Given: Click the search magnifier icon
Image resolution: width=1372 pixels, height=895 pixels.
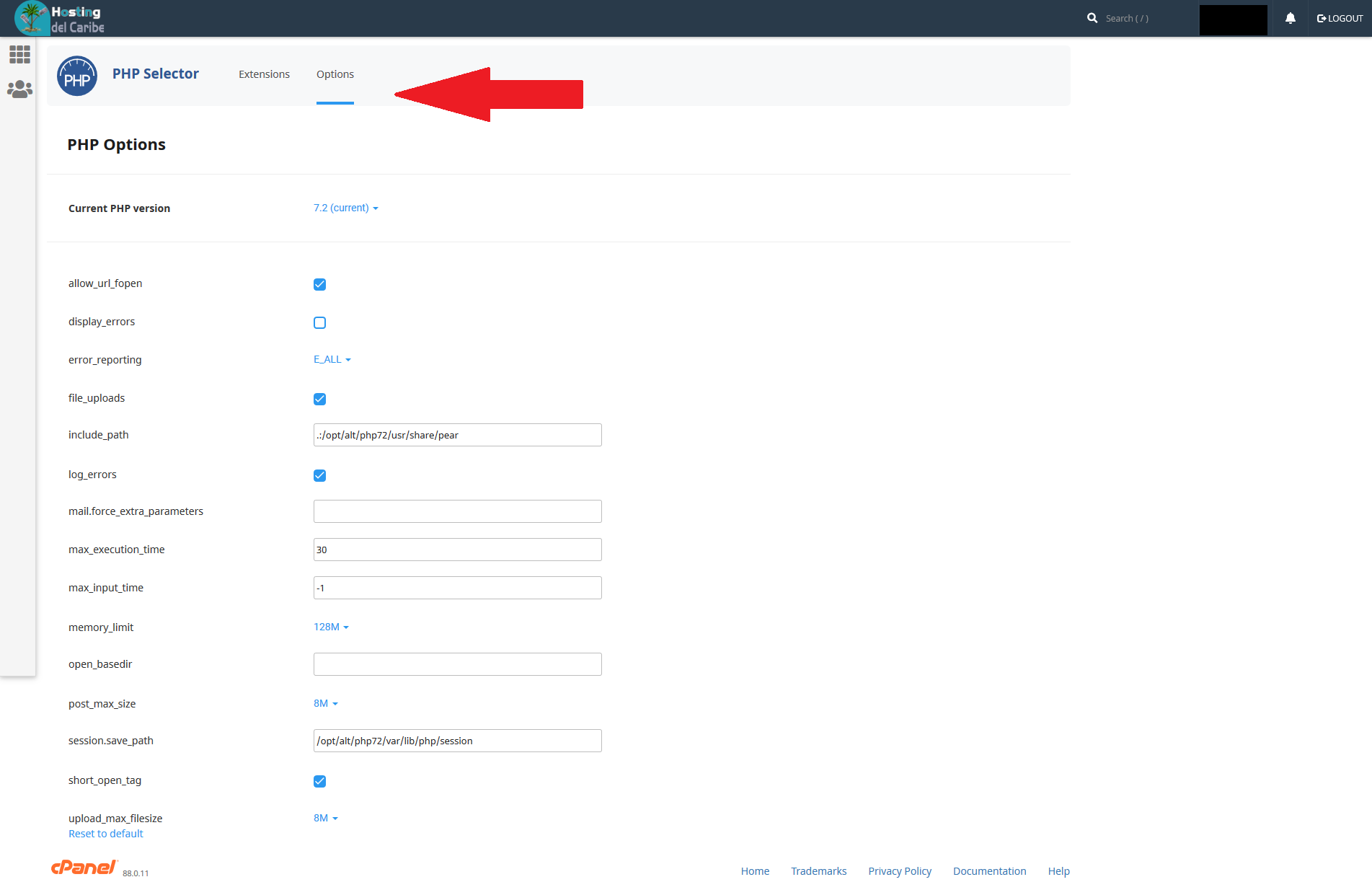Looking at the screenshot, I should [x=1092, y=19].
